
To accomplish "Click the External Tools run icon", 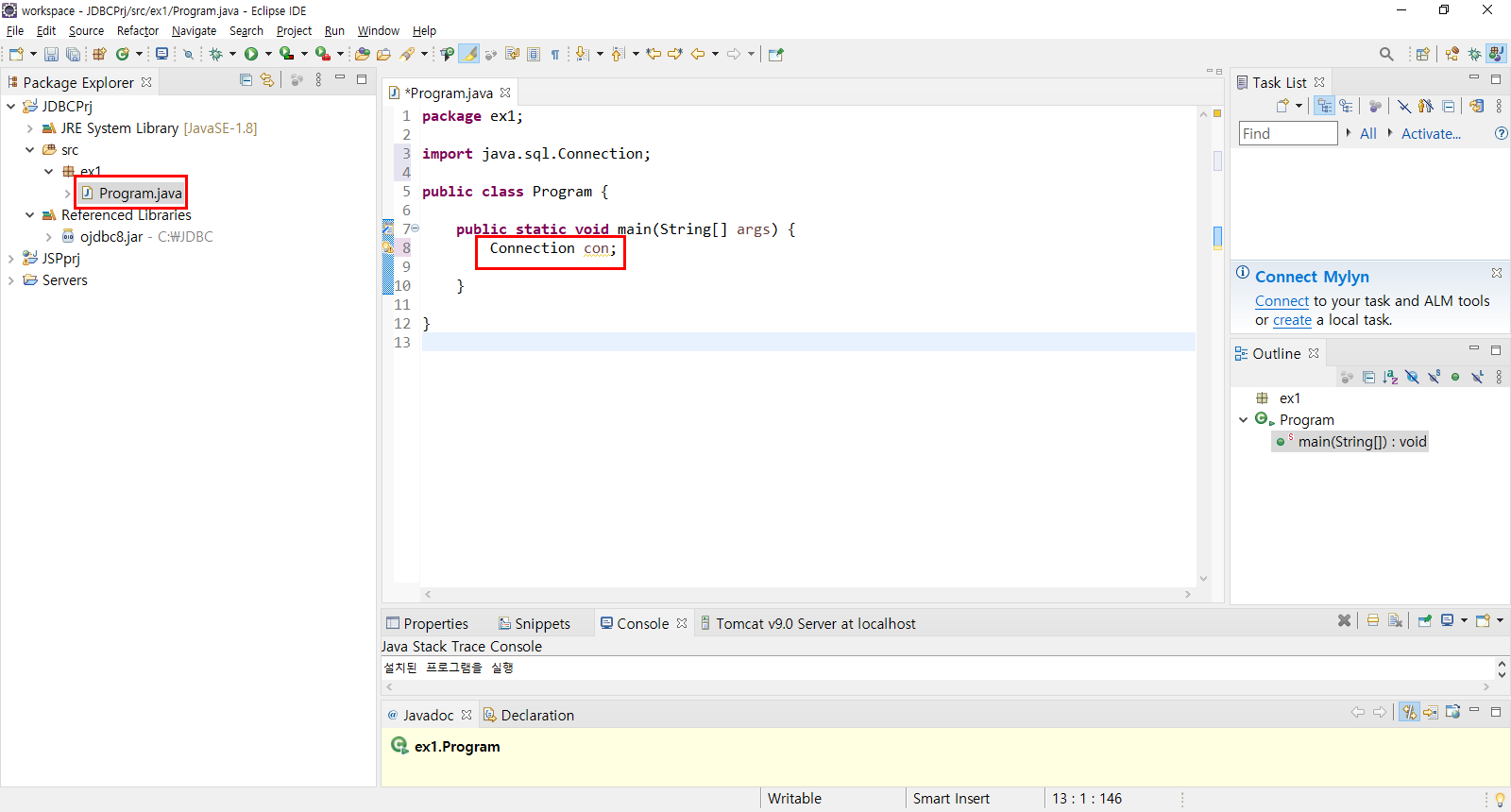I will (x=323, y=54).
